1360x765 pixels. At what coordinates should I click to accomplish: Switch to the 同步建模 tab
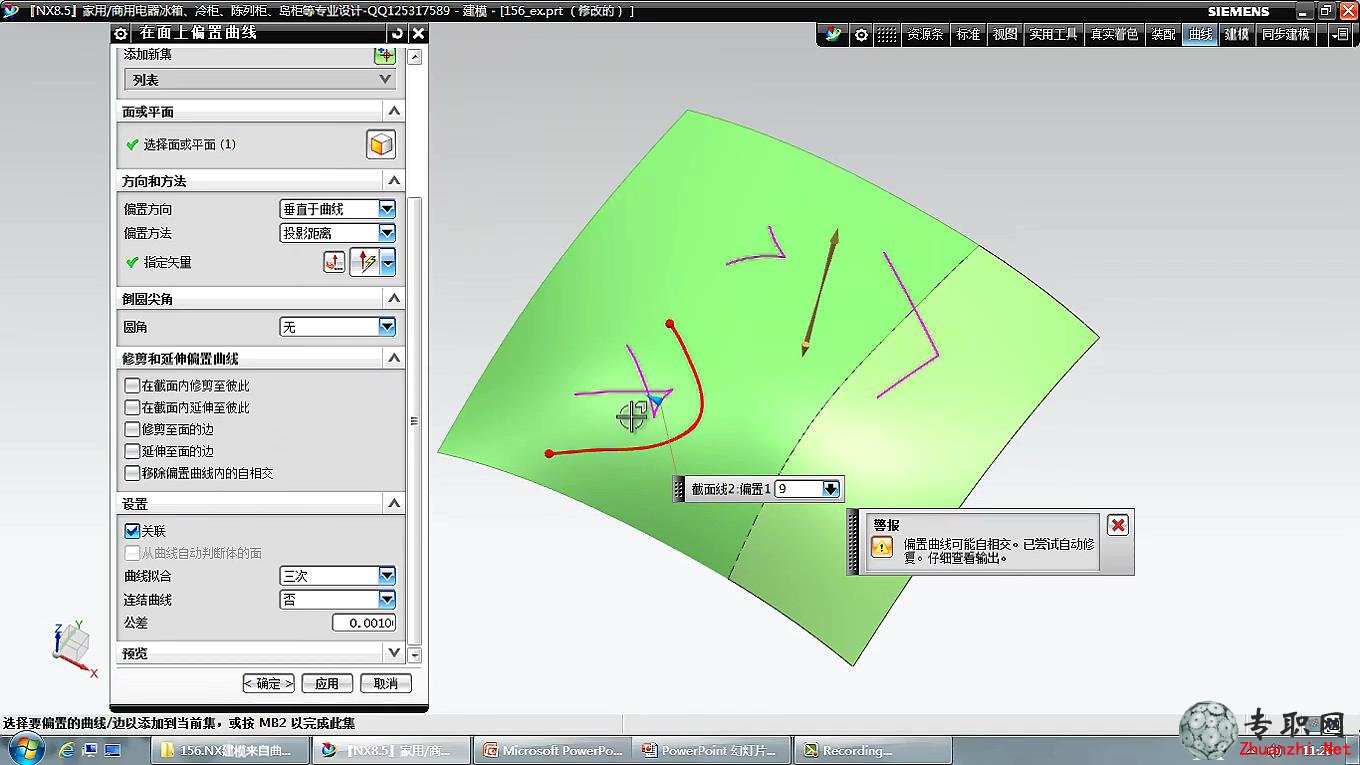click(x=1286, y=35)
